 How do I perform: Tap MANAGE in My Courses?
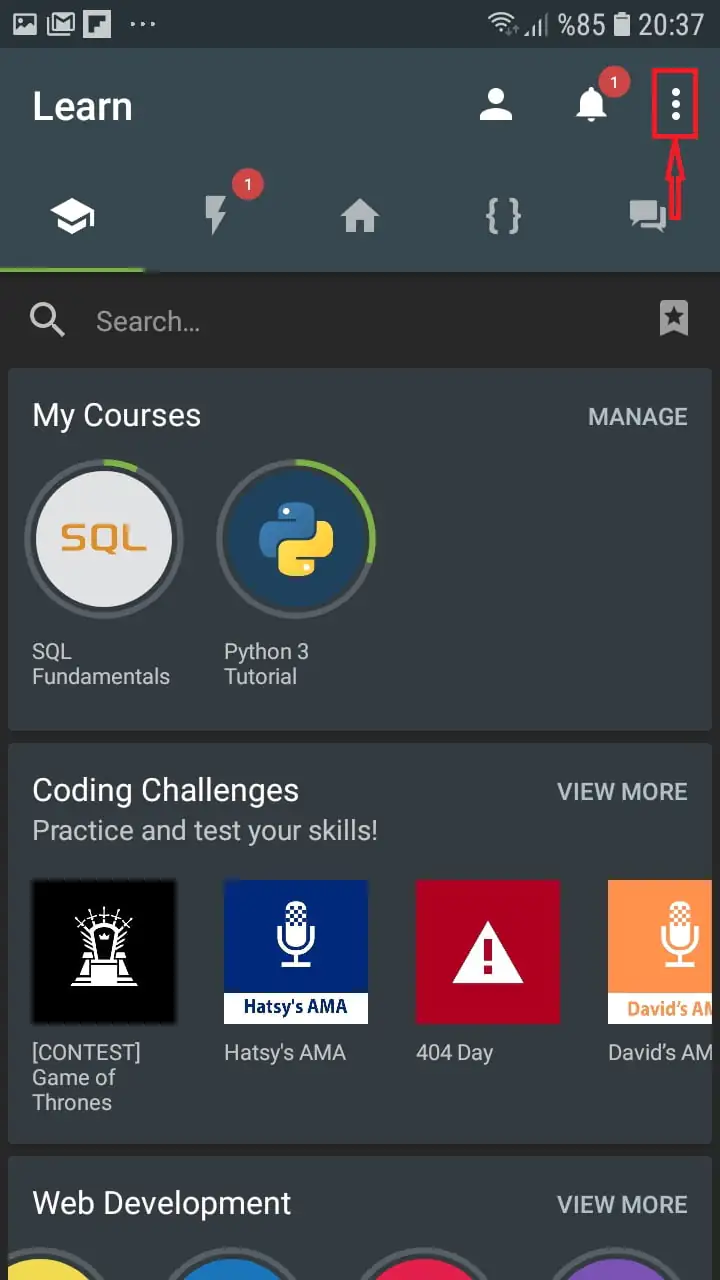point(637,417)
